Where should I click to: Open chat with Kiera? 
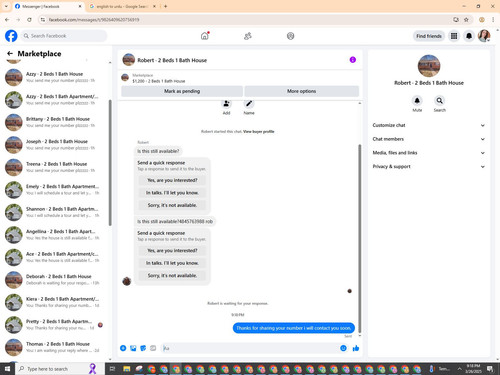click(x=56, y=302)
